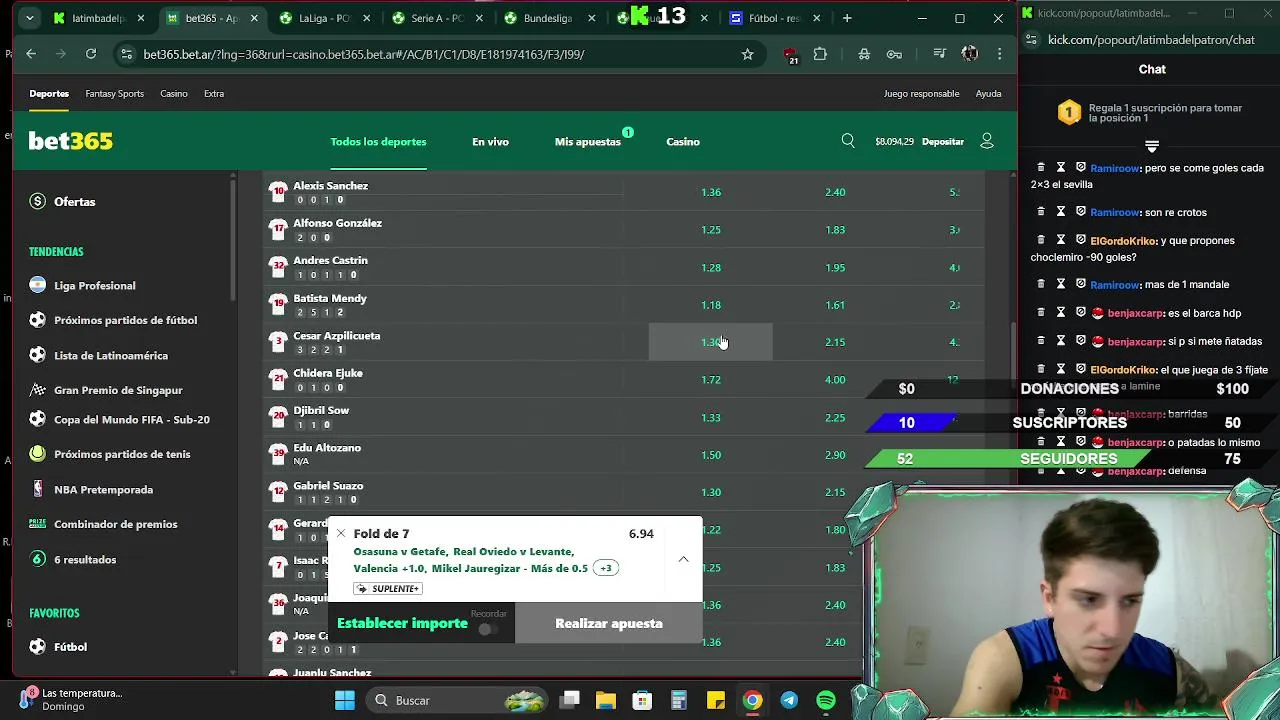Click the $8,094.29 balance
The height and width of the screenshot is (720, 1280).
894,142
